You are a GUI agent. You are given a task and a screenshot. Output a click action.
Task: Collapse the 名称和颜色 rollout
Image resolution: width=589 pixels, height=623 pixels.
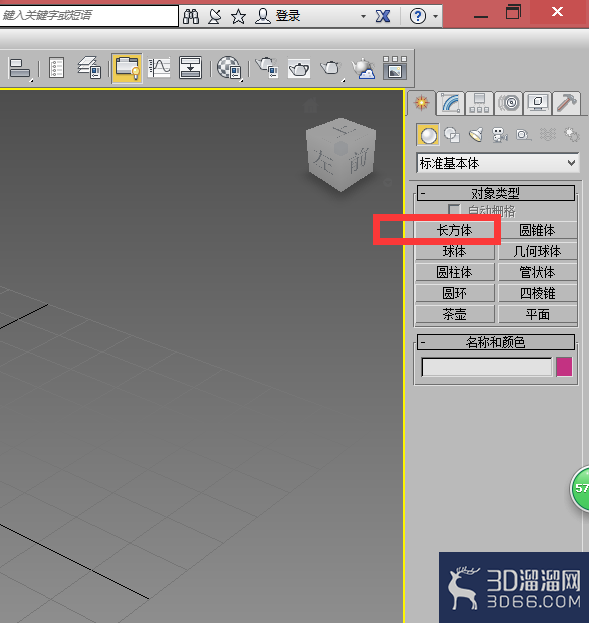[496, 342]
